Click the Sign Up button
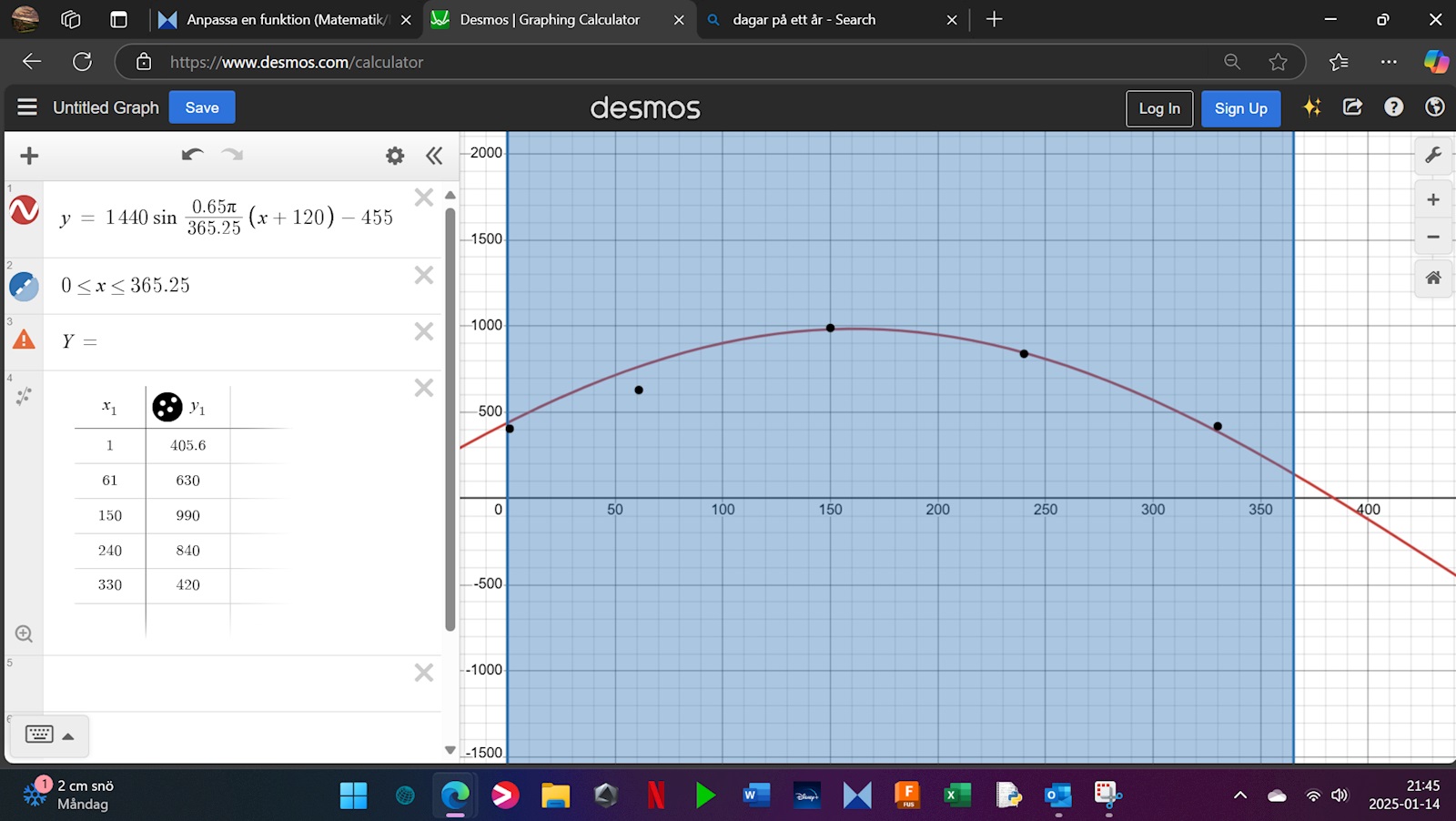This screenshot has height=821, width=1456. 1240,108
